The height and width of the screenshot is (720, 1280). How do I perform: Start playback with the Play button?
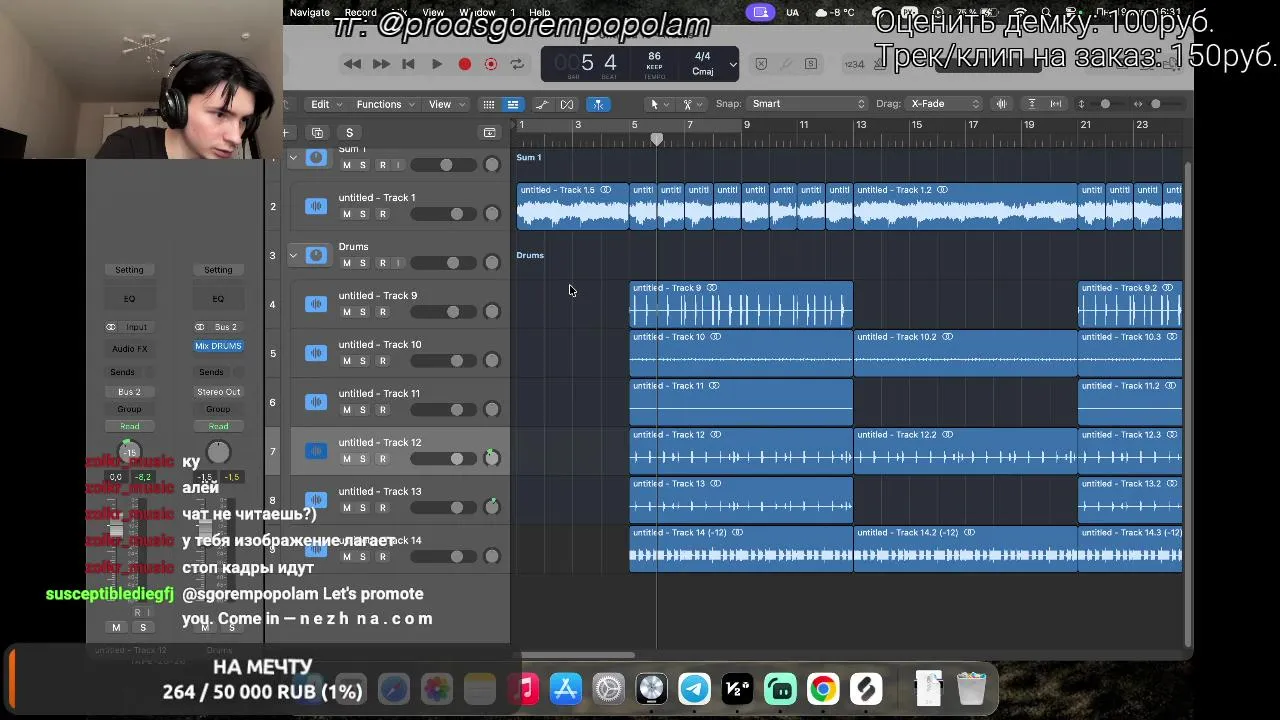point(437,64)
